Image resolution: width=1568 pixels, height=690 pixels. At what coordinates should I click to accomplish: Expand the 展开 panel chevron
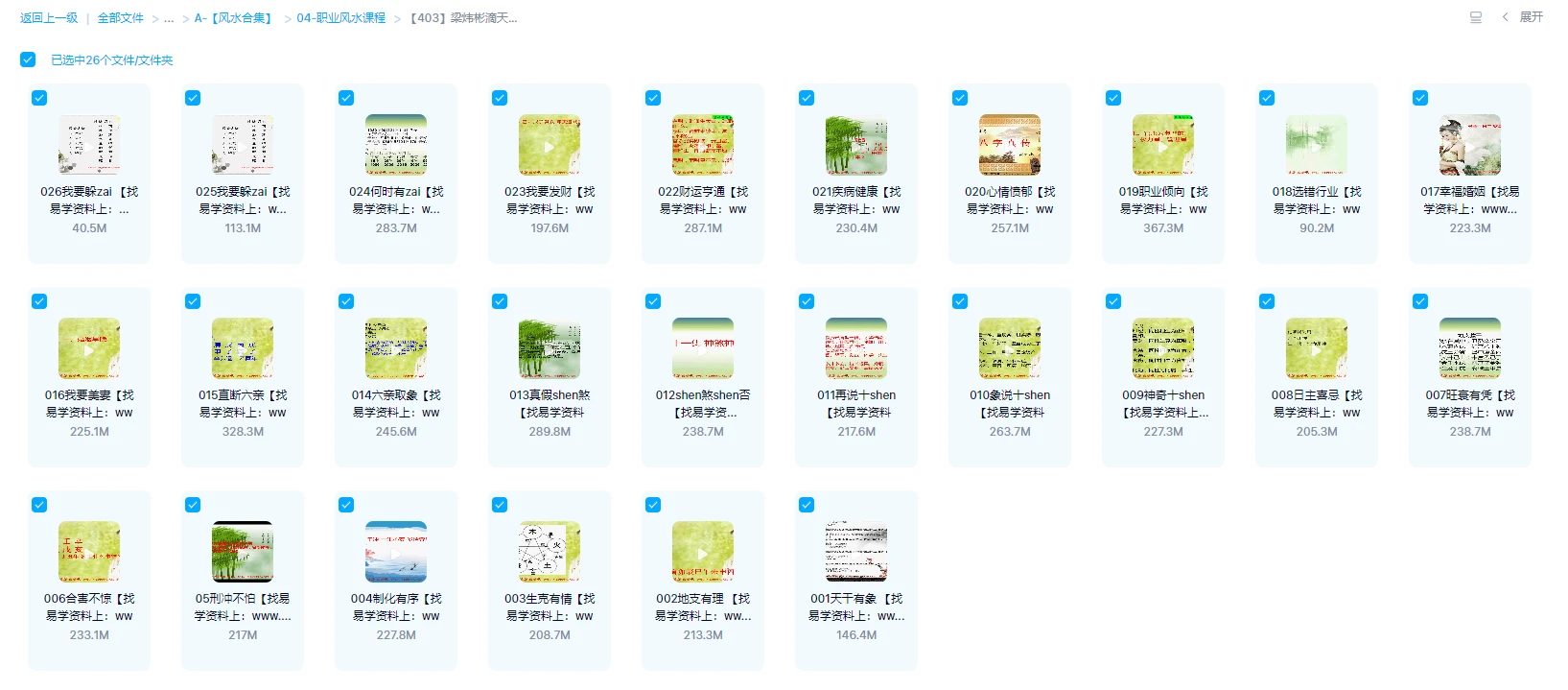pos(1506,17)
